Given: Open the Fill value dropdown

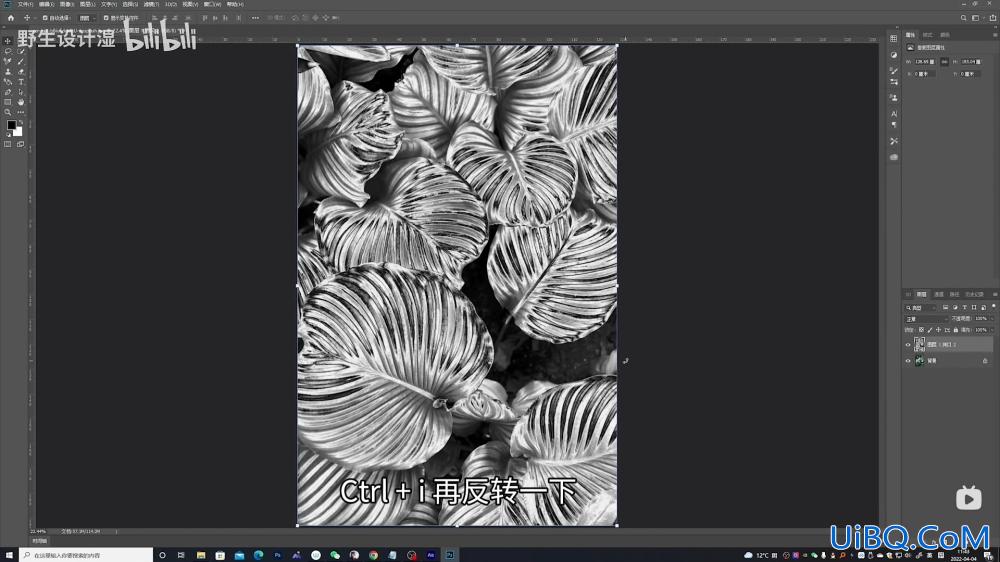Looking at the screenshot, I should 992,330.
